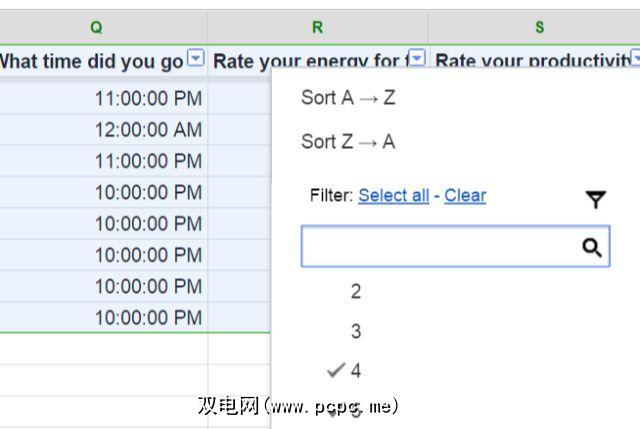Image resolution: width=640 pixels, height=429 pixels.
Task: Open filter dropdown for column S
Action: pos(635,60)
